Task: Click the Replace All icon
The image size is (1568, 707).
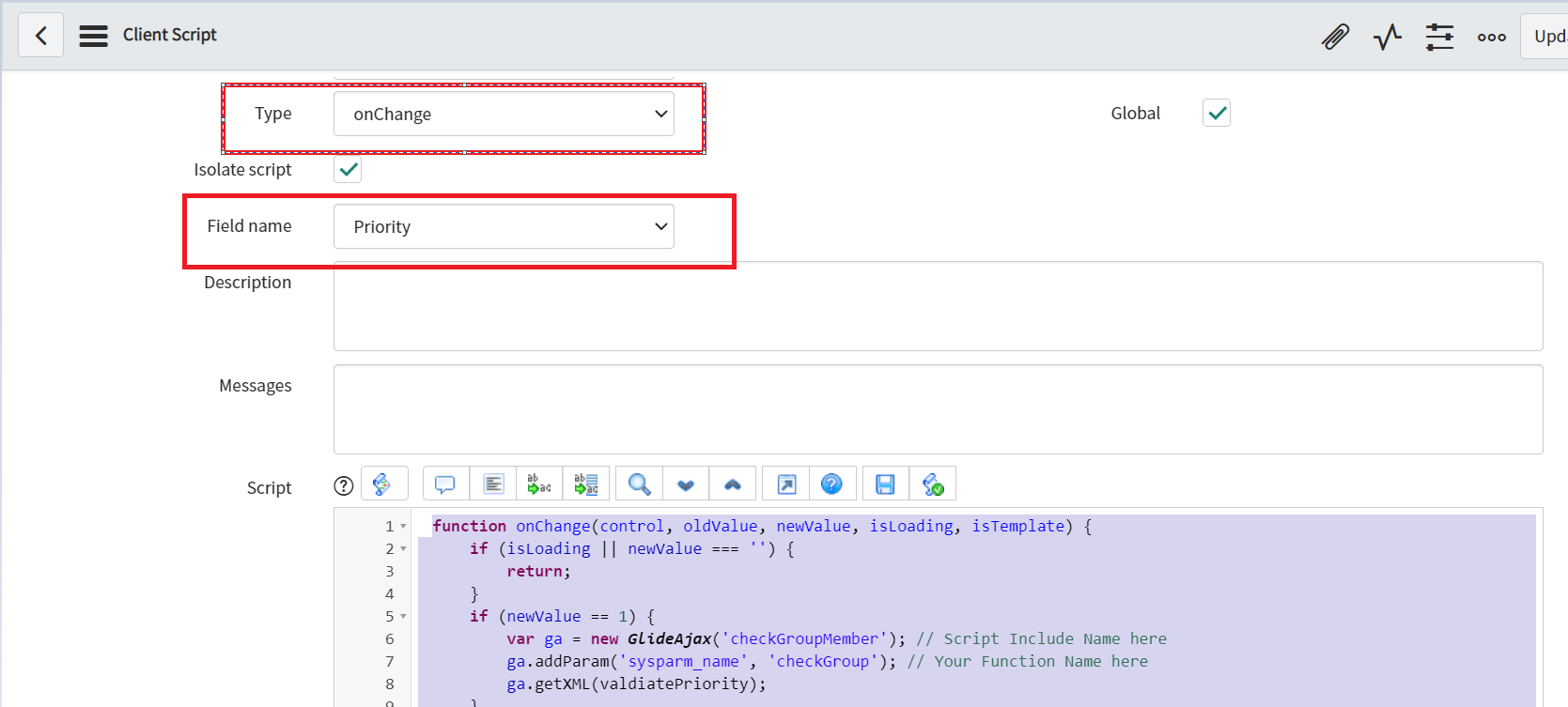Action: 586,484
